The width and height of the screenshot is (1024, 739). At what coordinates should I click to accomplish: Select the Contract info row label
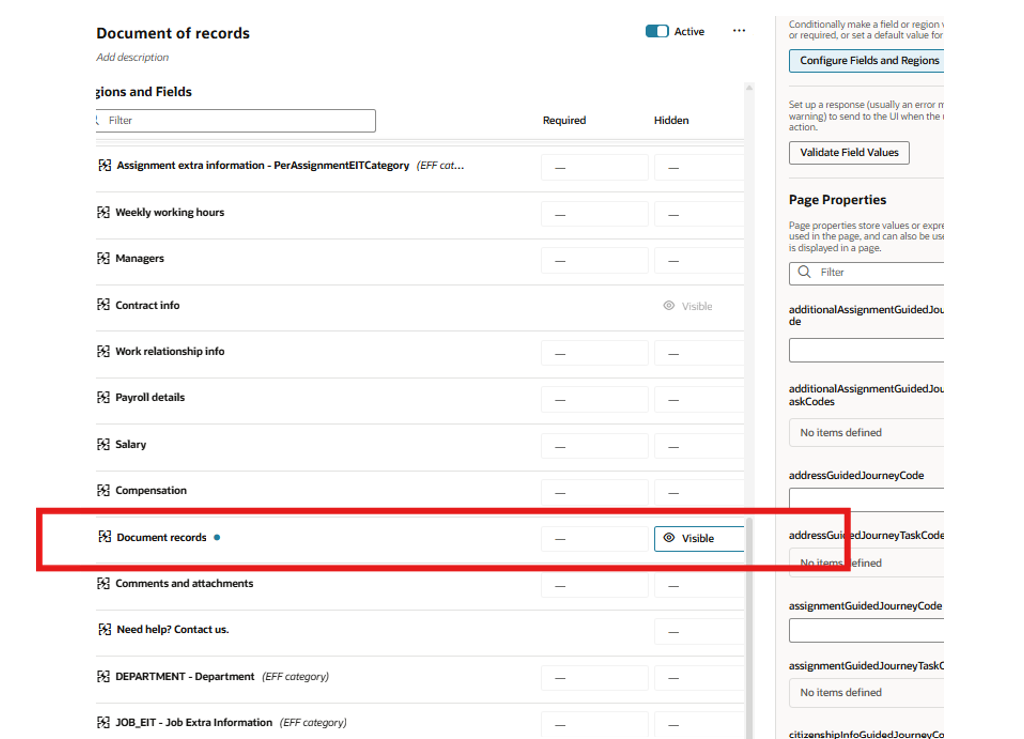point(148,305)
